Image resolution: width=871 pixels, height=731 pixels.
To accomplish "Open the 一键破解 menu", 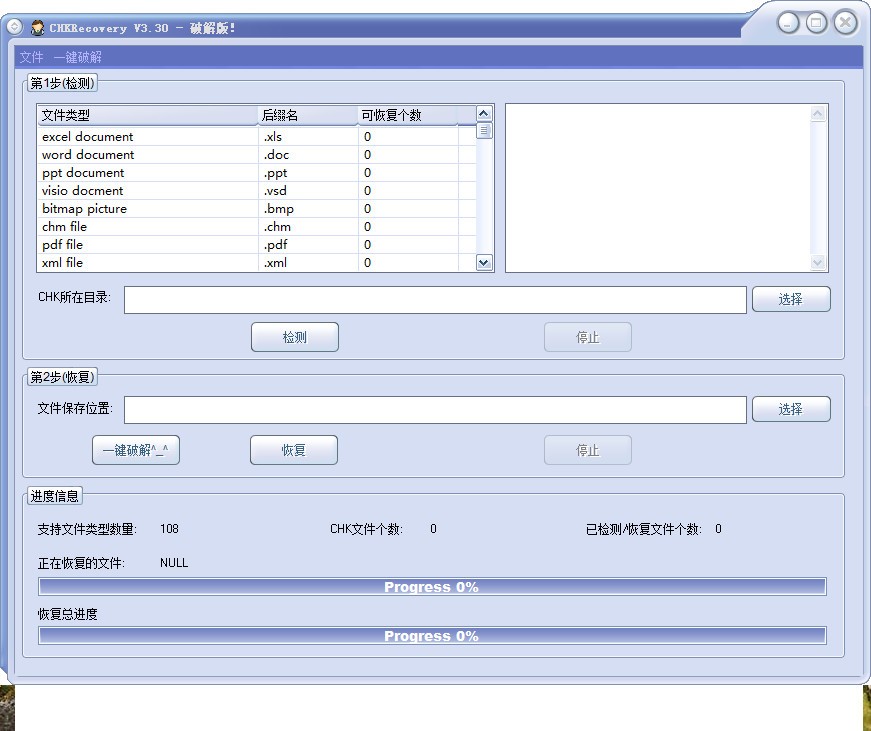I will 77,57.
